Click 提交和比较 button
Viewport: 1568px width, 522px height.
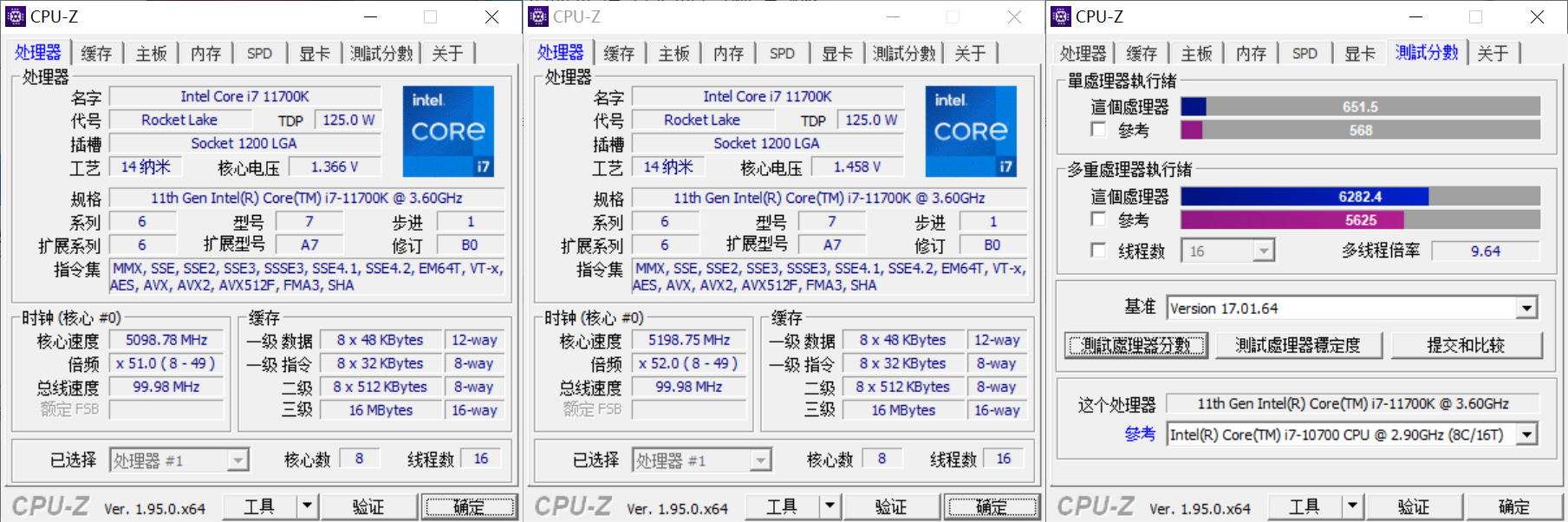(x=1467, y=345)
